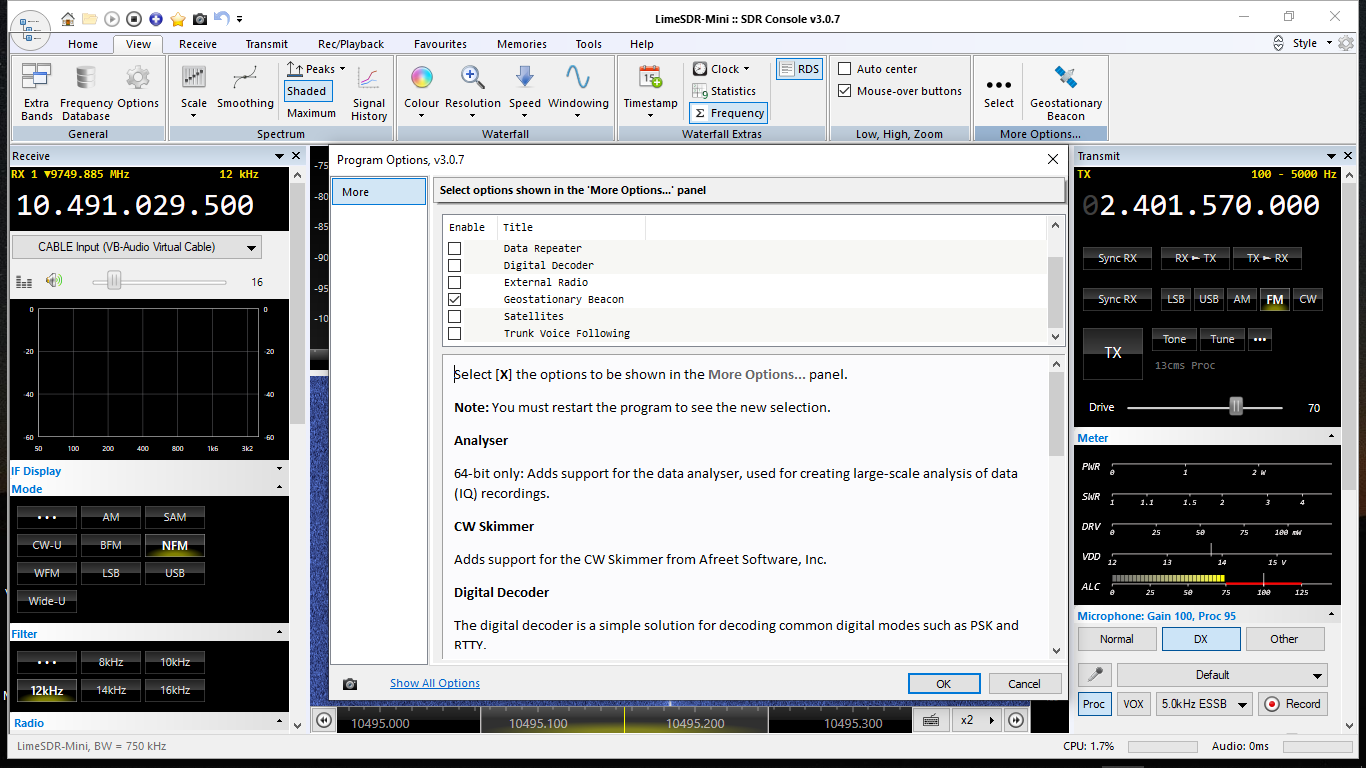This screenshot has height=768, width=1366.
Task: Open the Favourites tab
Action: tap(440, 44)
